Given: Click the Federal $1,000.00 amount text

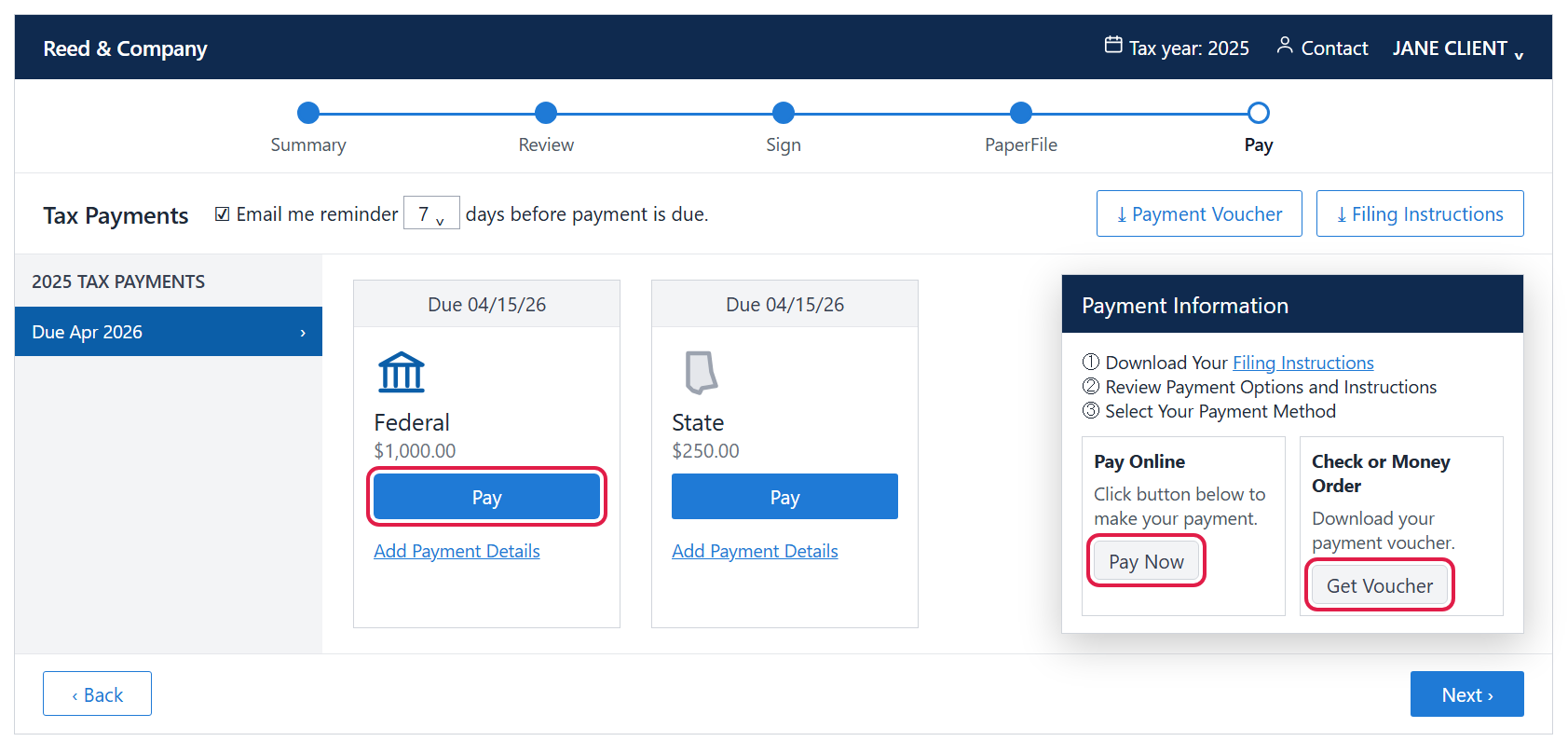Looking at the screenshot, I should pyautogui.click(x=415, y=451).
